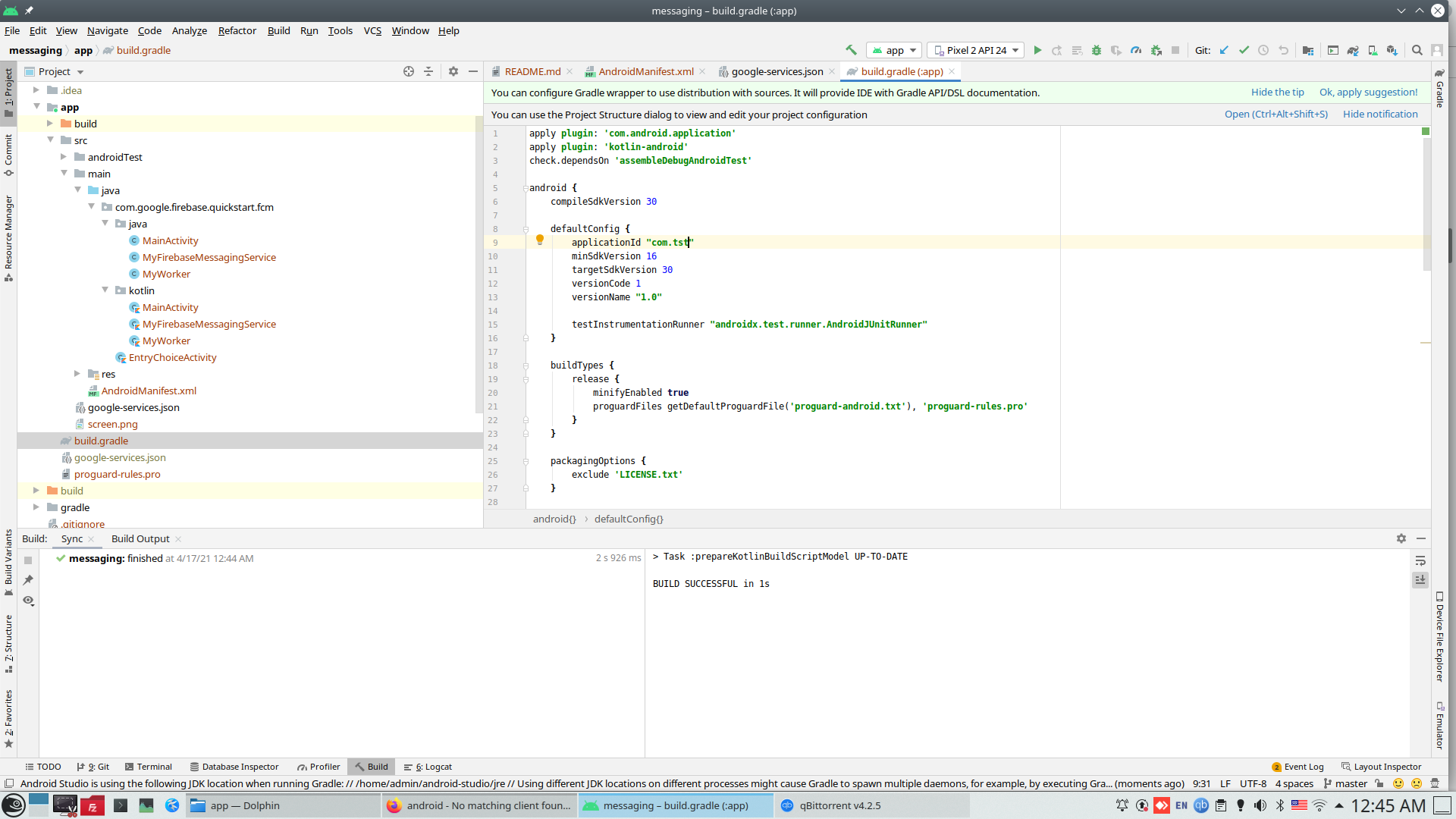Screen dimensions: 1456x819
Task: Toggle the eye view icon in the Build panel
Action: (x=28, y=600)
